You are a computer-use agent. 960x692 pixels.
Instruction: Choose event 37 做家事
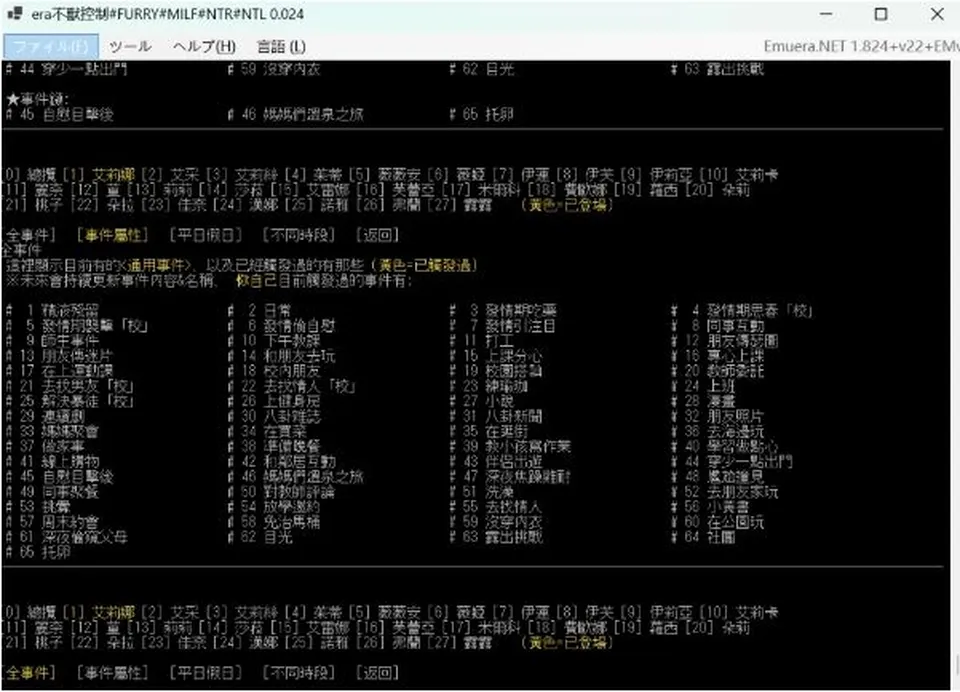coord(45,446)
